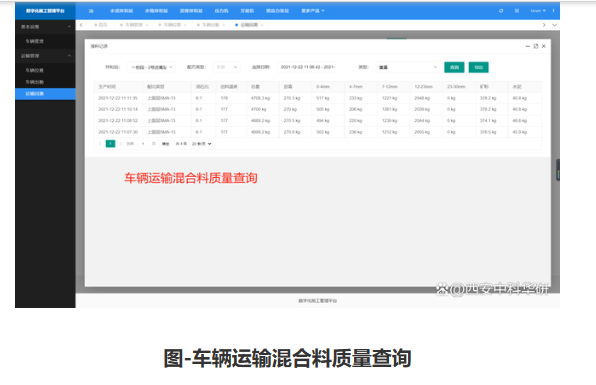
Task: Open 沥青拌和站 in the top navigation
Action: (x=191, y=11)
